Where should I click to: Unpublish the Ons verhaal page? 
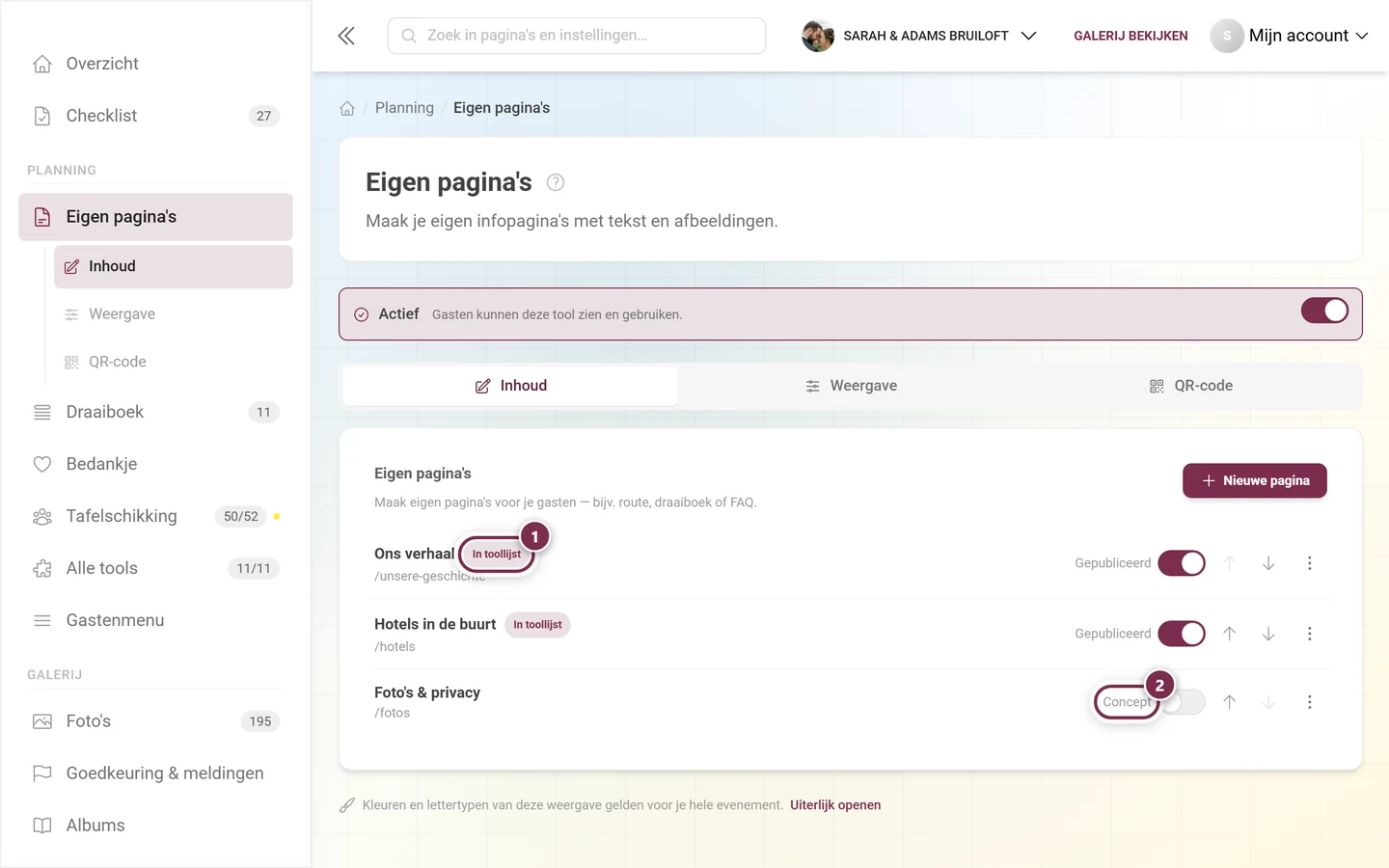(x=1182, y=563)
